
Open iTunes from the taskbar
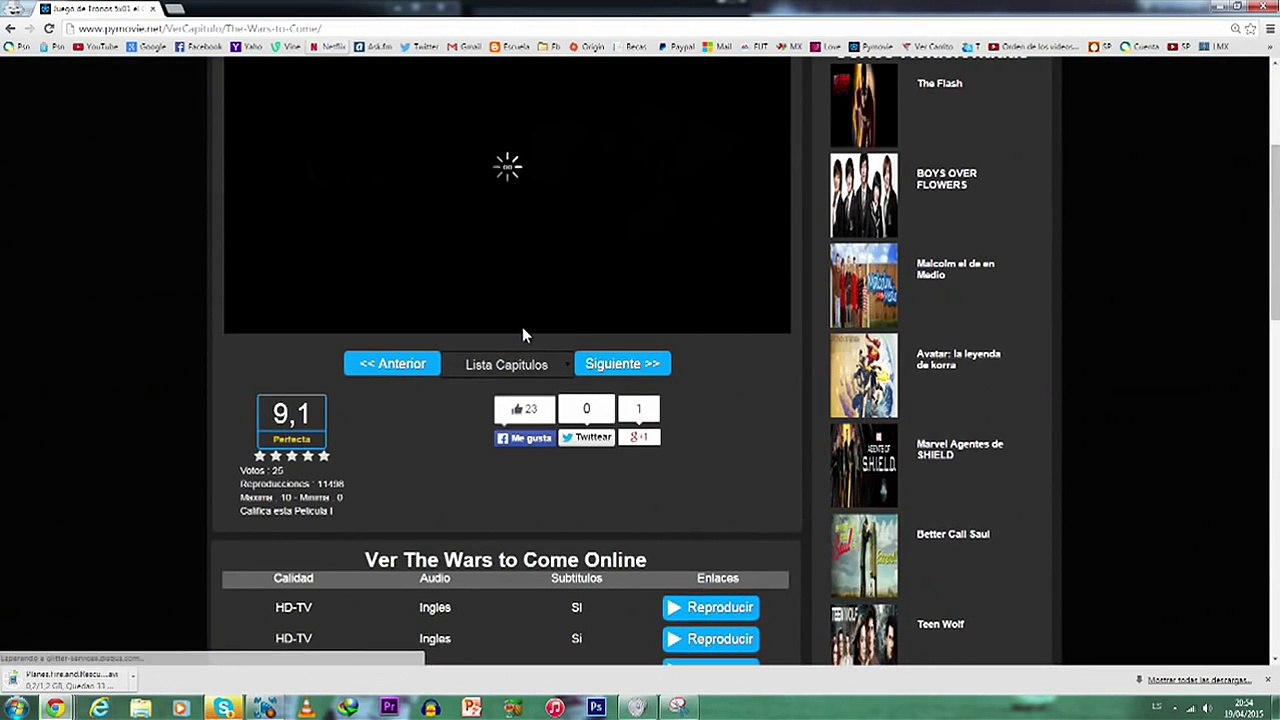coord(554,708)
